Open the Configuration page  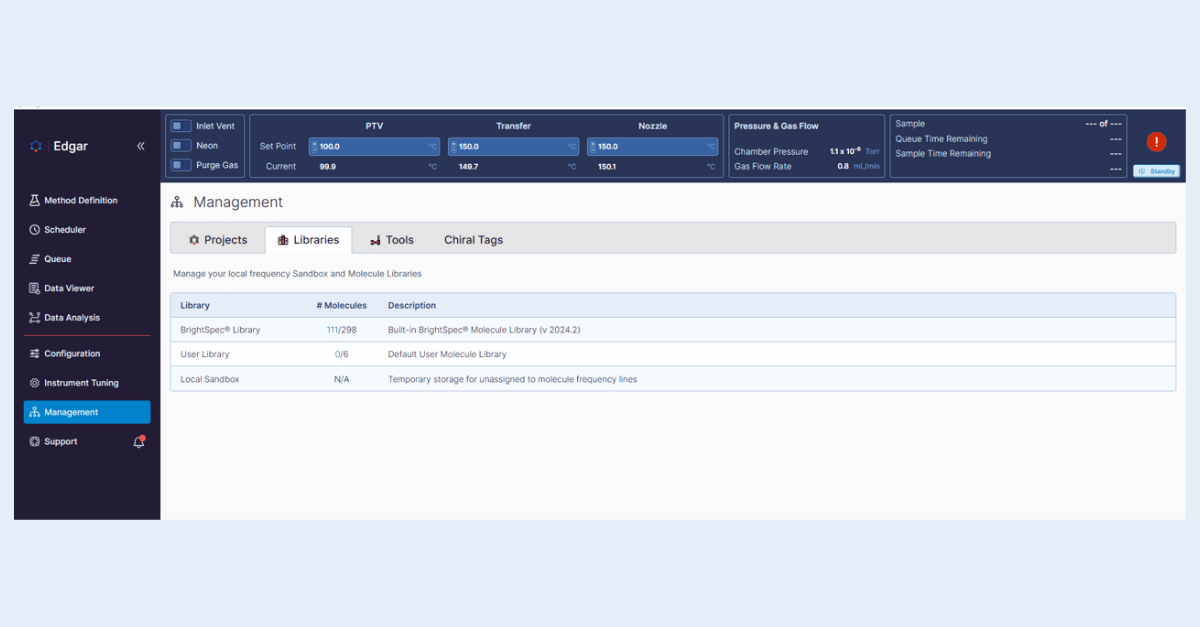click(x=87, y=354)
